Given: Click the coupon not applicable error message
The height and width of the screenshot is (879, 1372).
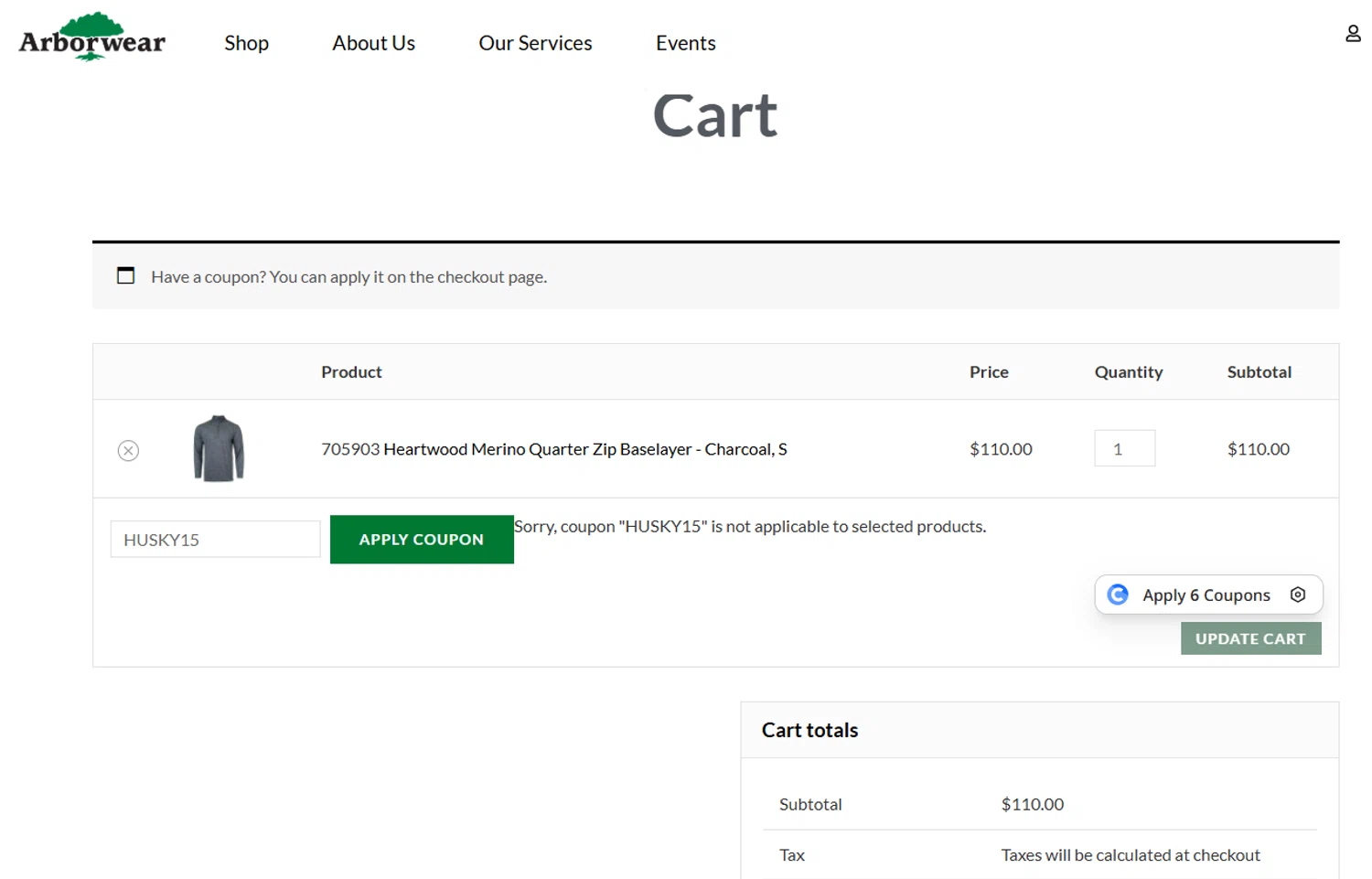Looking at the screenshot, I should point(750,526).
